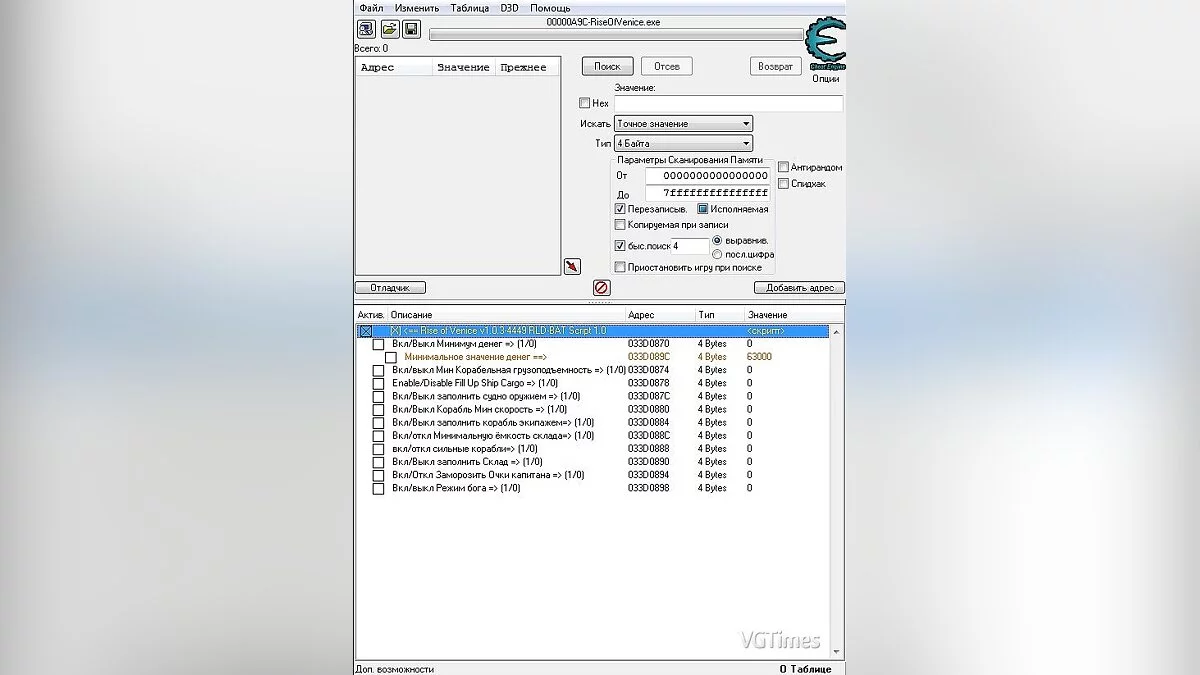Activate Корабельная грузоподъемность row checkbox
Image resolution: width=1200 pixels, height=675 pixels.
pyautogui.click(x=378, y=370)
